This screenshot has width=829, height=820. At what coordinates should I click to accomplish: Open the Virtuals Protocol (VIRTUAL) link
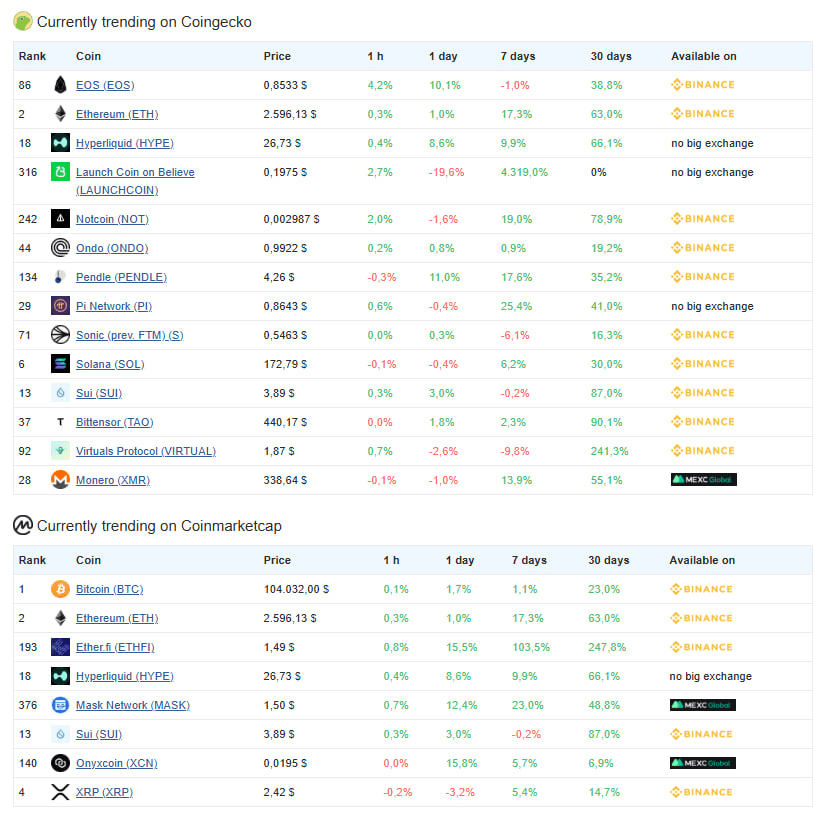click(146, 451)
